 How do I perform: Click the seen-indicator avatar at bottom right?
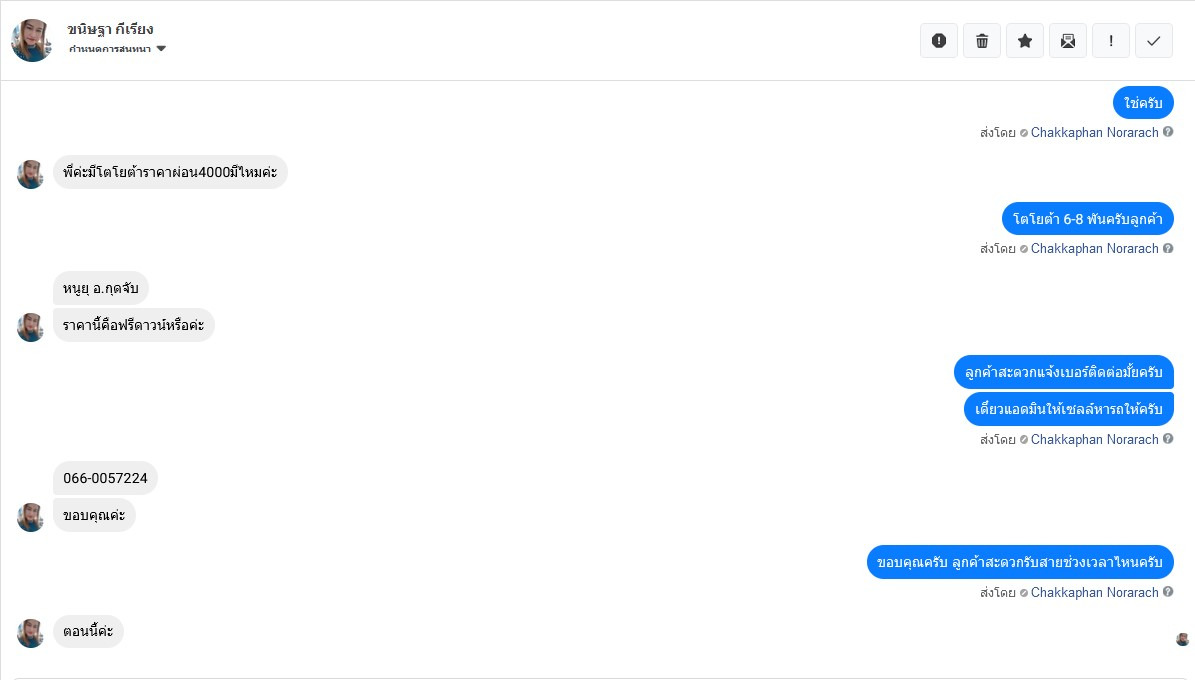click(x=1182, y=639)
